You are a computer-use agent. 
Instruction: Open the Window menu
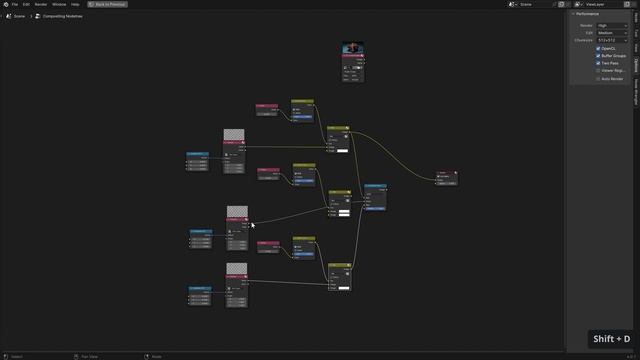[x=59, y=4]
